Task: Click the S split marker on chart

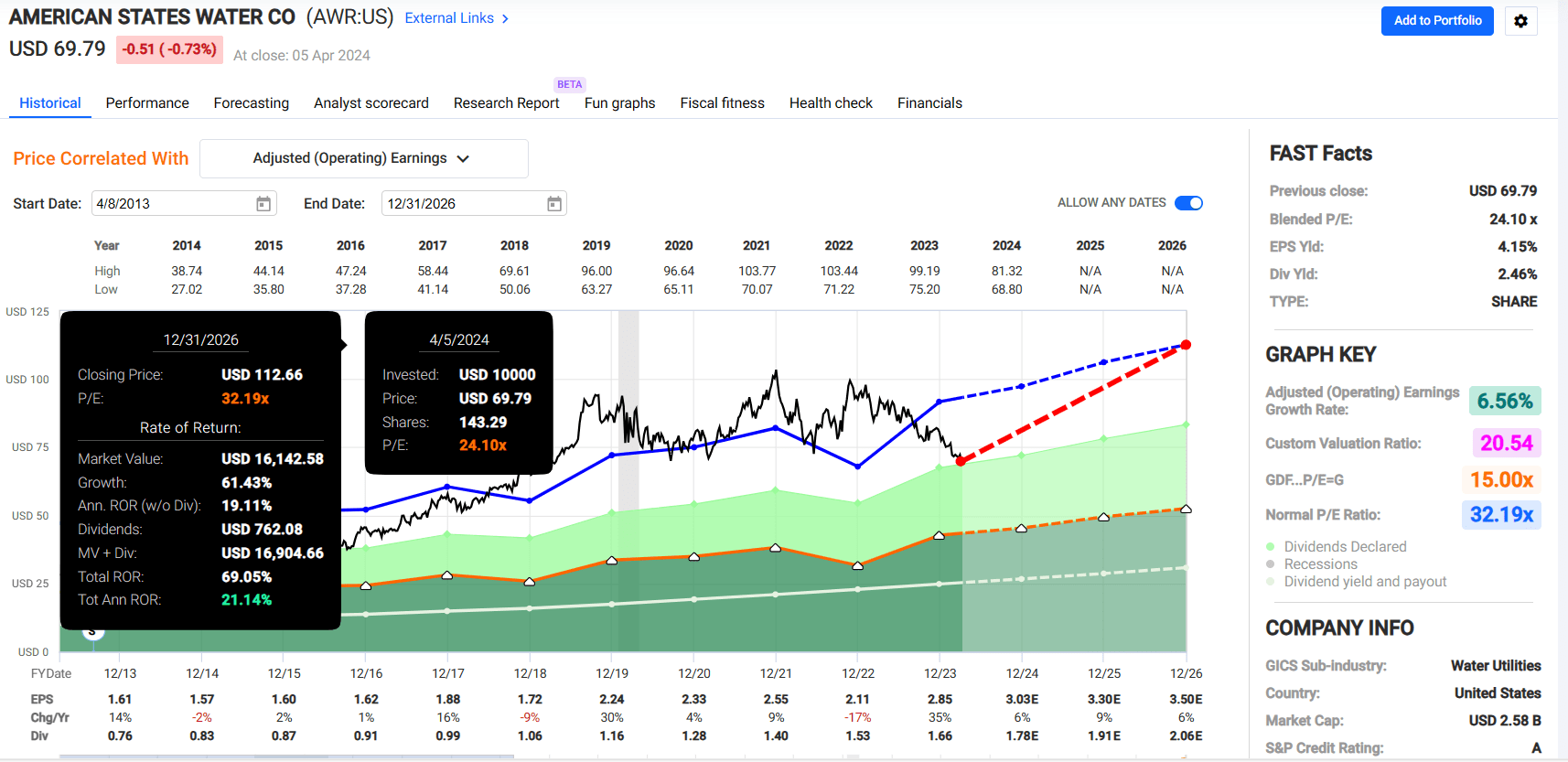Action: (92, 631)
